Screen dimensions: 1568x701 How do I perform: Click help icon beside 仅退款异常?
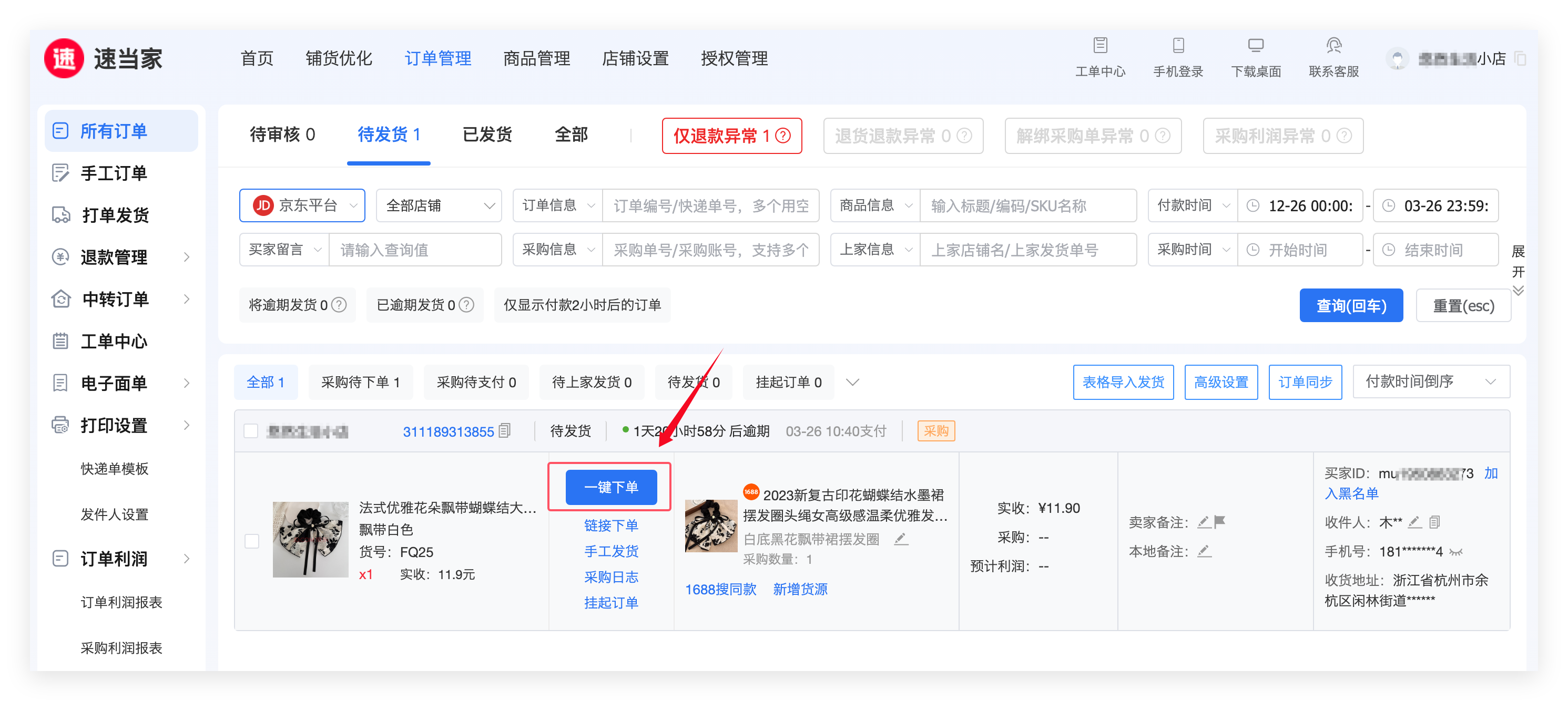click(x=783, y=136)
